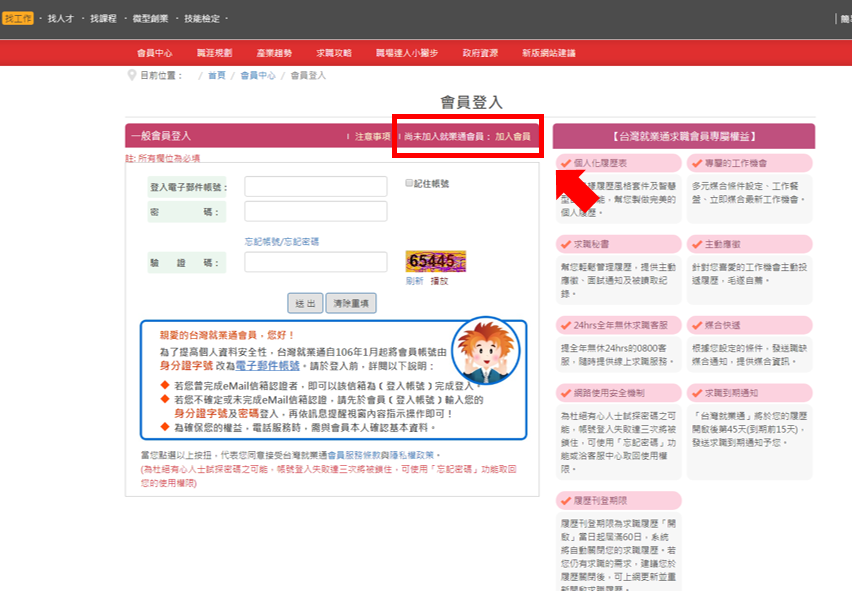Image resolution: width=852 pixels, height=591 pixels.
Task: Focus the 密碼 input field
Action: pos(316,211)
